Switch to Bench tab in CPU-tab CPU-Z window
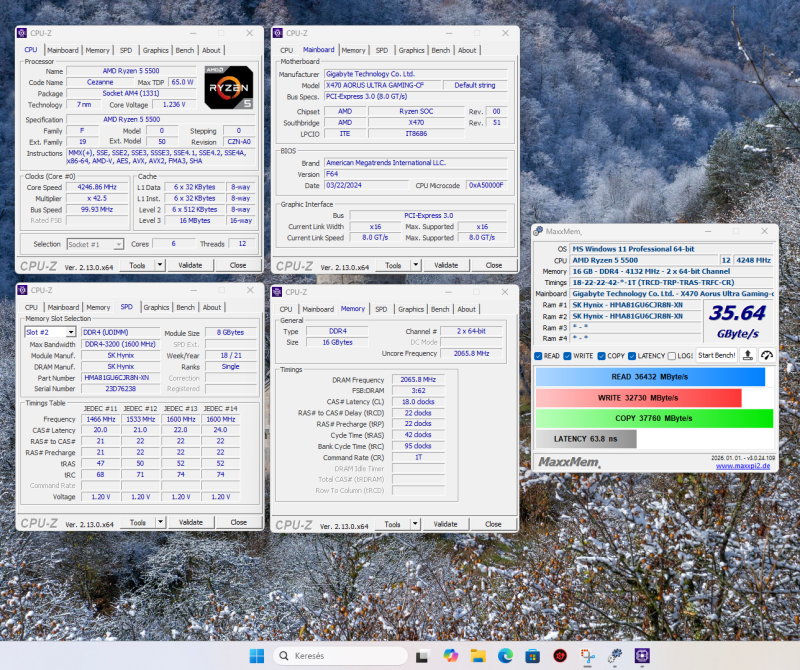 pos(185,50)
